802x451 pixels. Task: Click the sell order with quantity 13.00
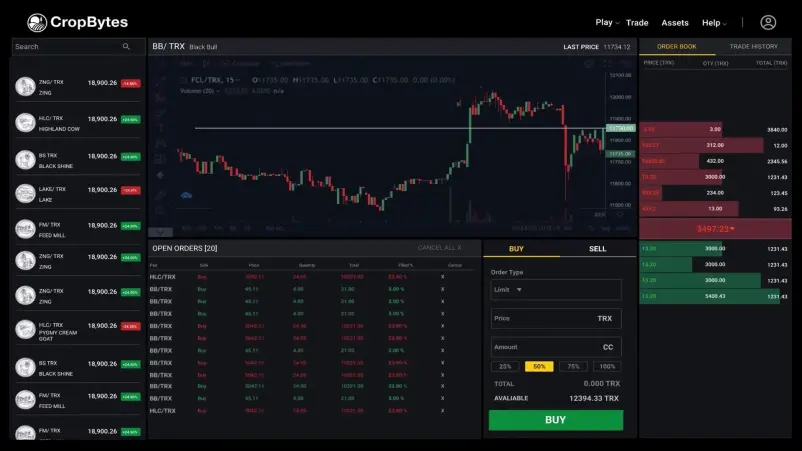tap(715, 209)
